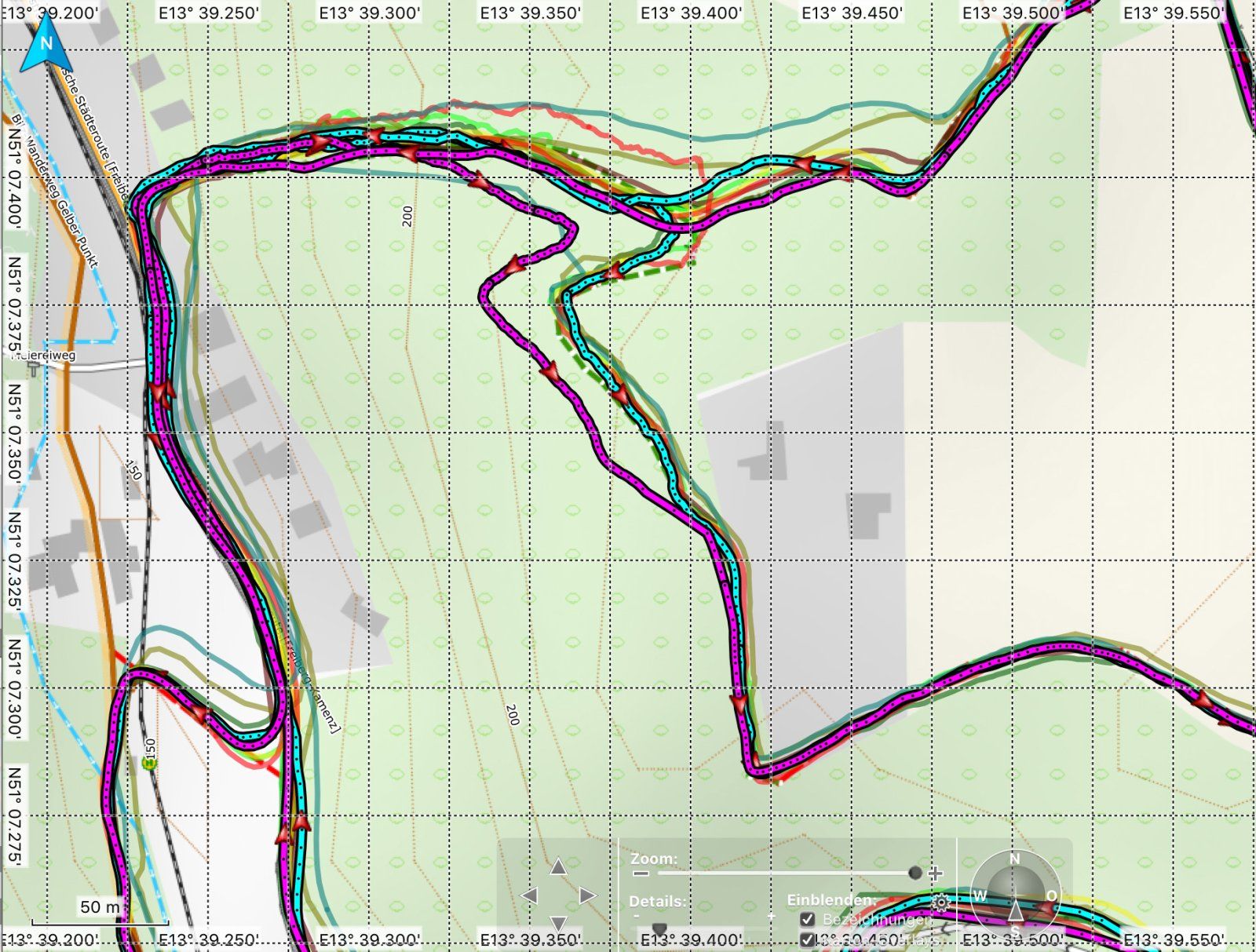This screenshot has height=952, width=1256.
Task: Increase map details with the plus
Action: 771,916
